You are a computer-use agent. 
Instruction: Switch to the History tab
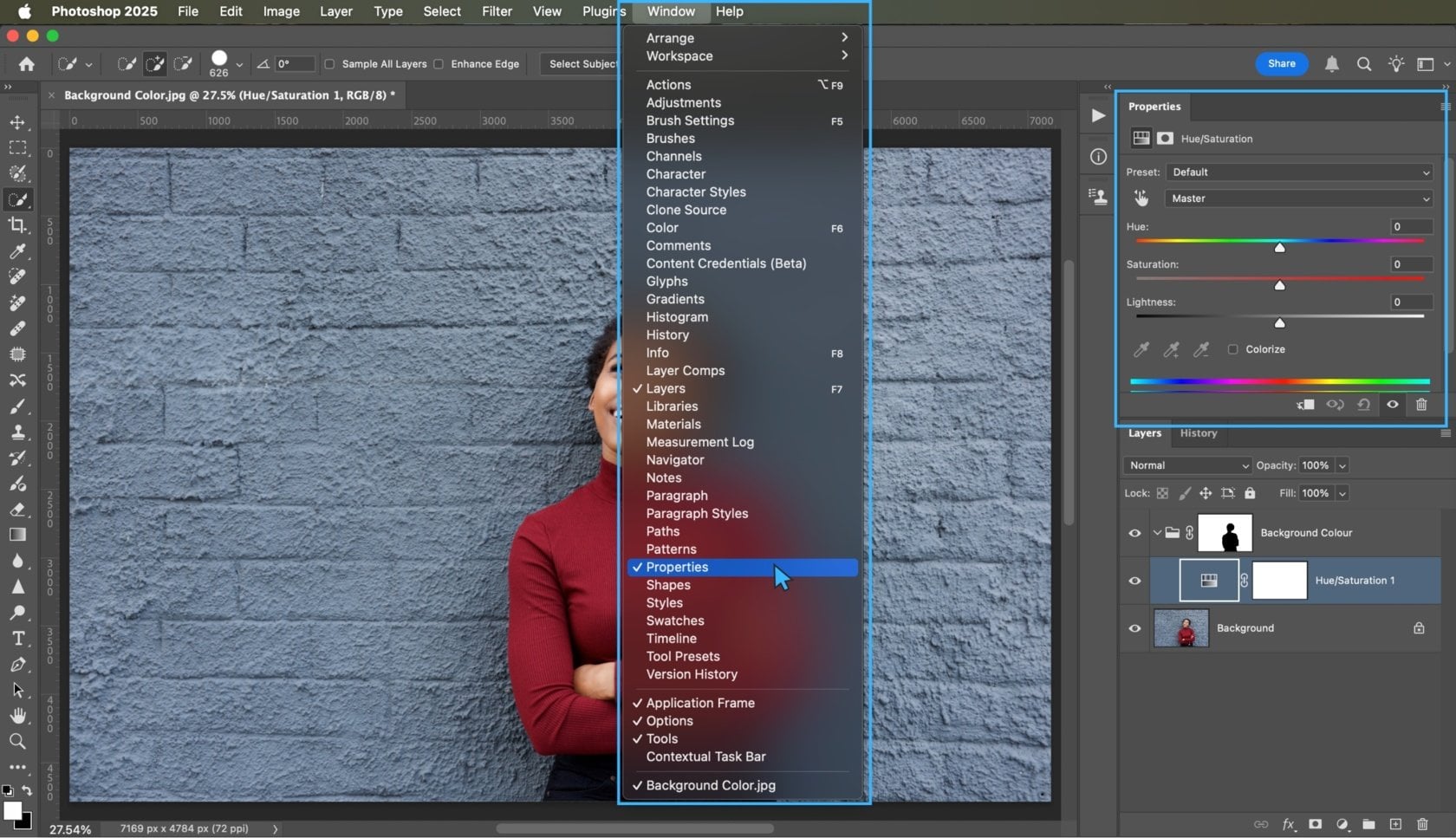coord(1198,433)
